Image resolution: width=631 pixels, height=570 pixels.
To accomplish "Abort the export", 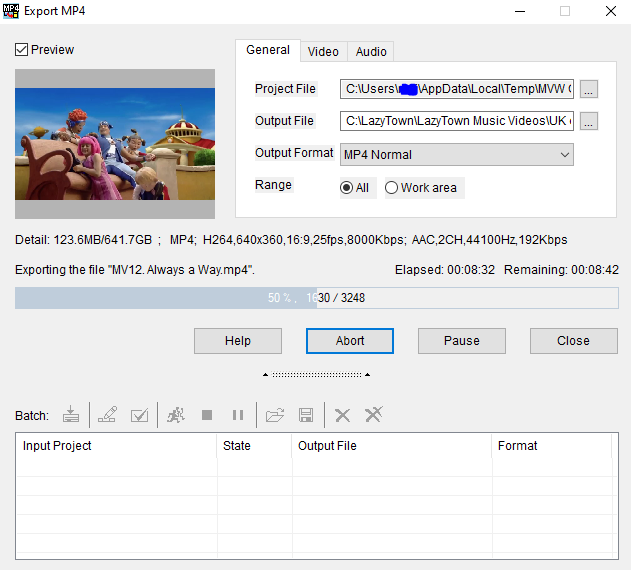I will tap(350, 341).
